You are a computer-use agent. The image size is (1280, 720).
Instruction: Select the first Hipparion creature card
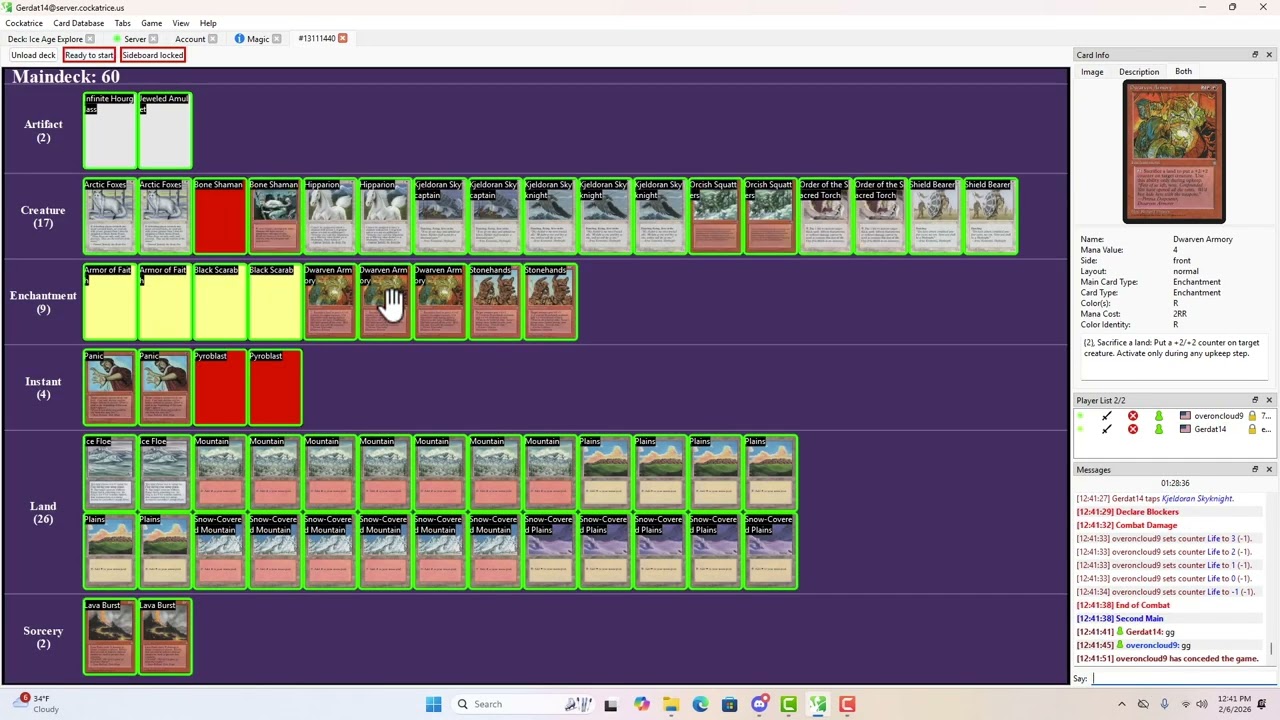(330, 216)
